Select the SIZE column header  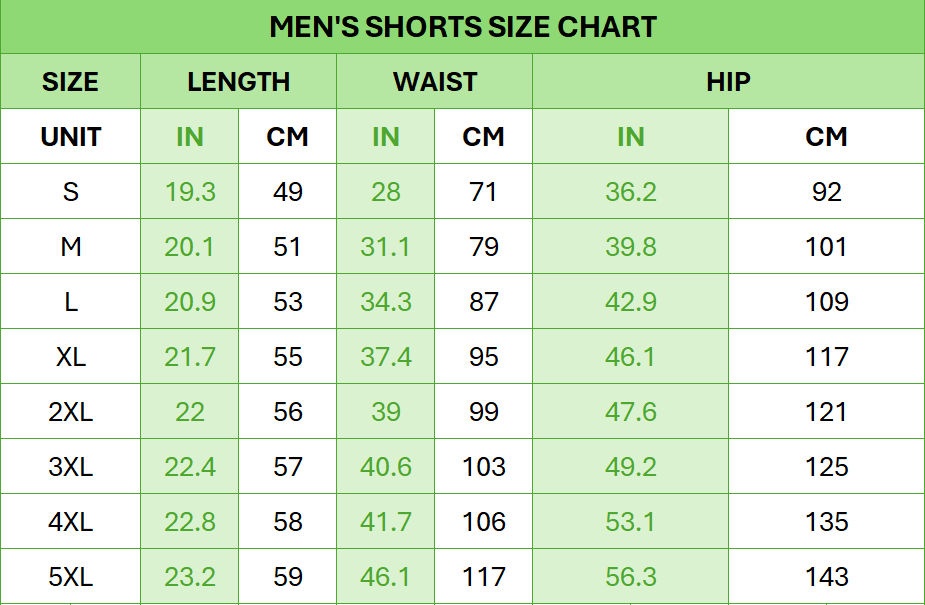point(70,82)
